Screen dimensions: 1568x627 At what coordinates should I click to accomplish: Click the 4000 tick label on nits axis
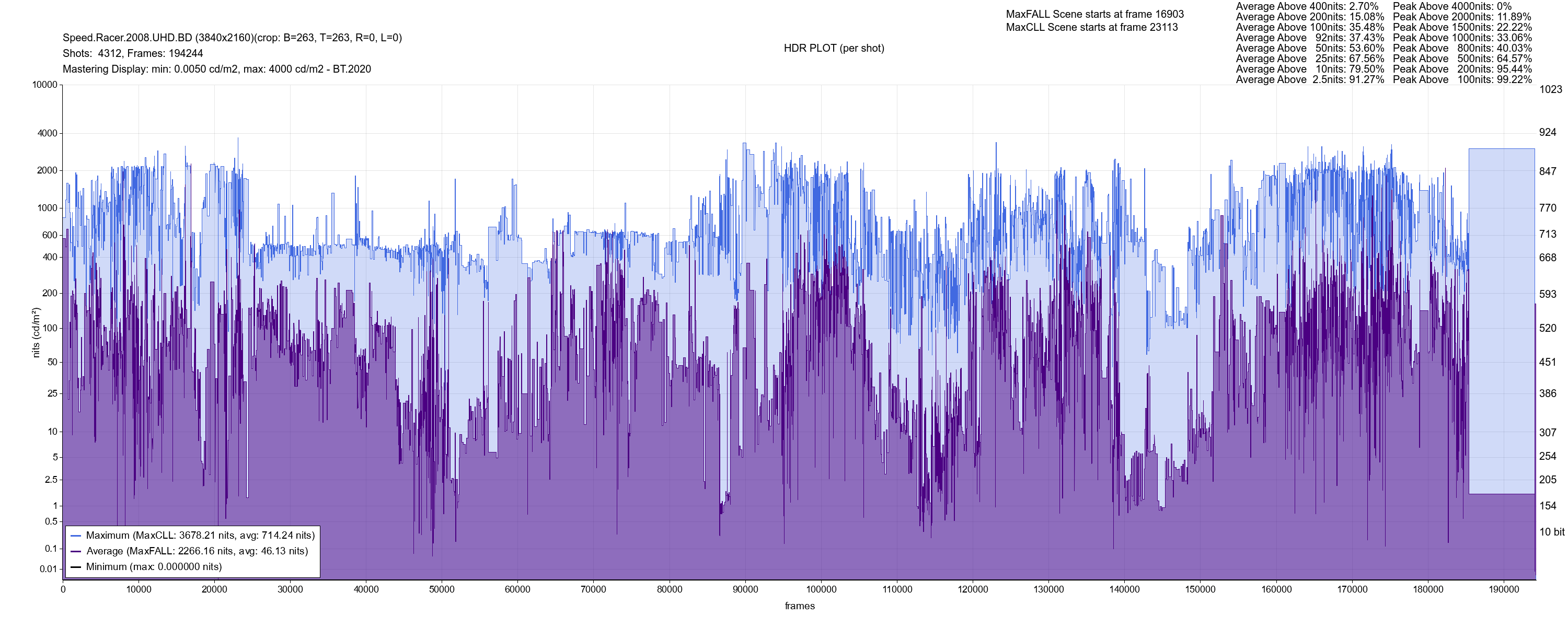click(x=47, y=133)
